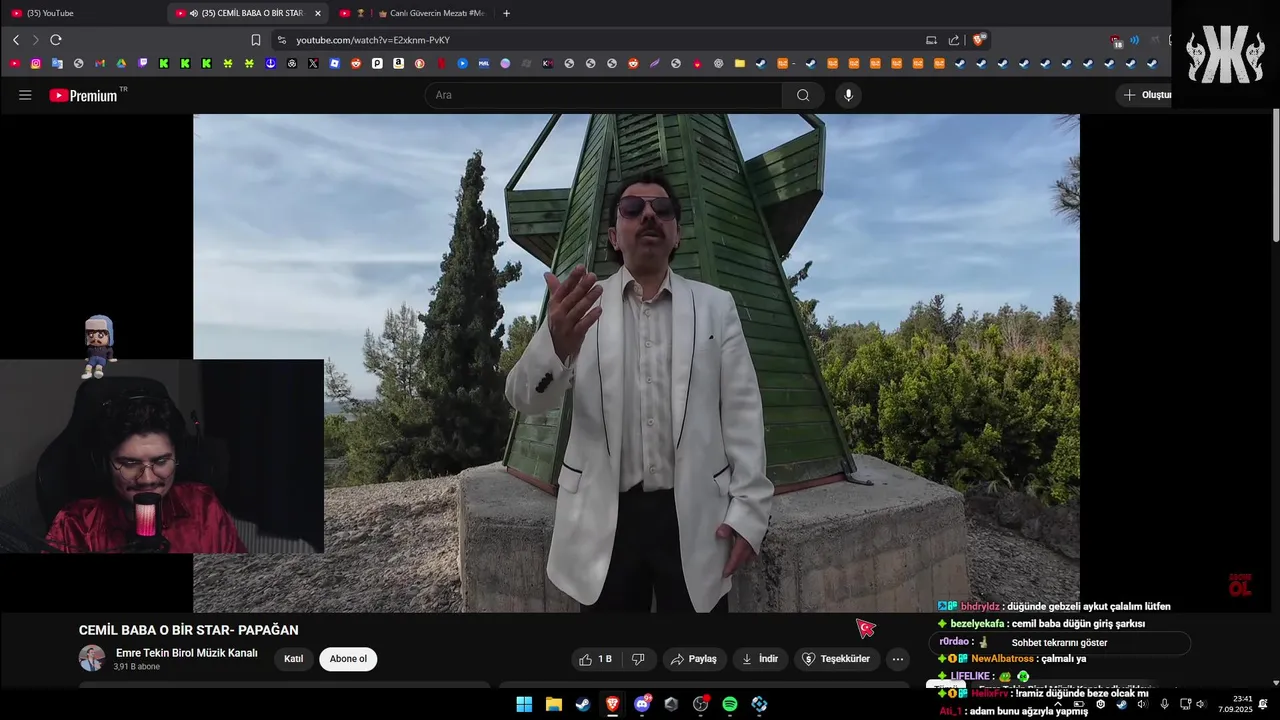Image resolution: width=1280 pixels, height=720 pixels.
Task: Click share icon in address bar
Action: tap(954, 40)
